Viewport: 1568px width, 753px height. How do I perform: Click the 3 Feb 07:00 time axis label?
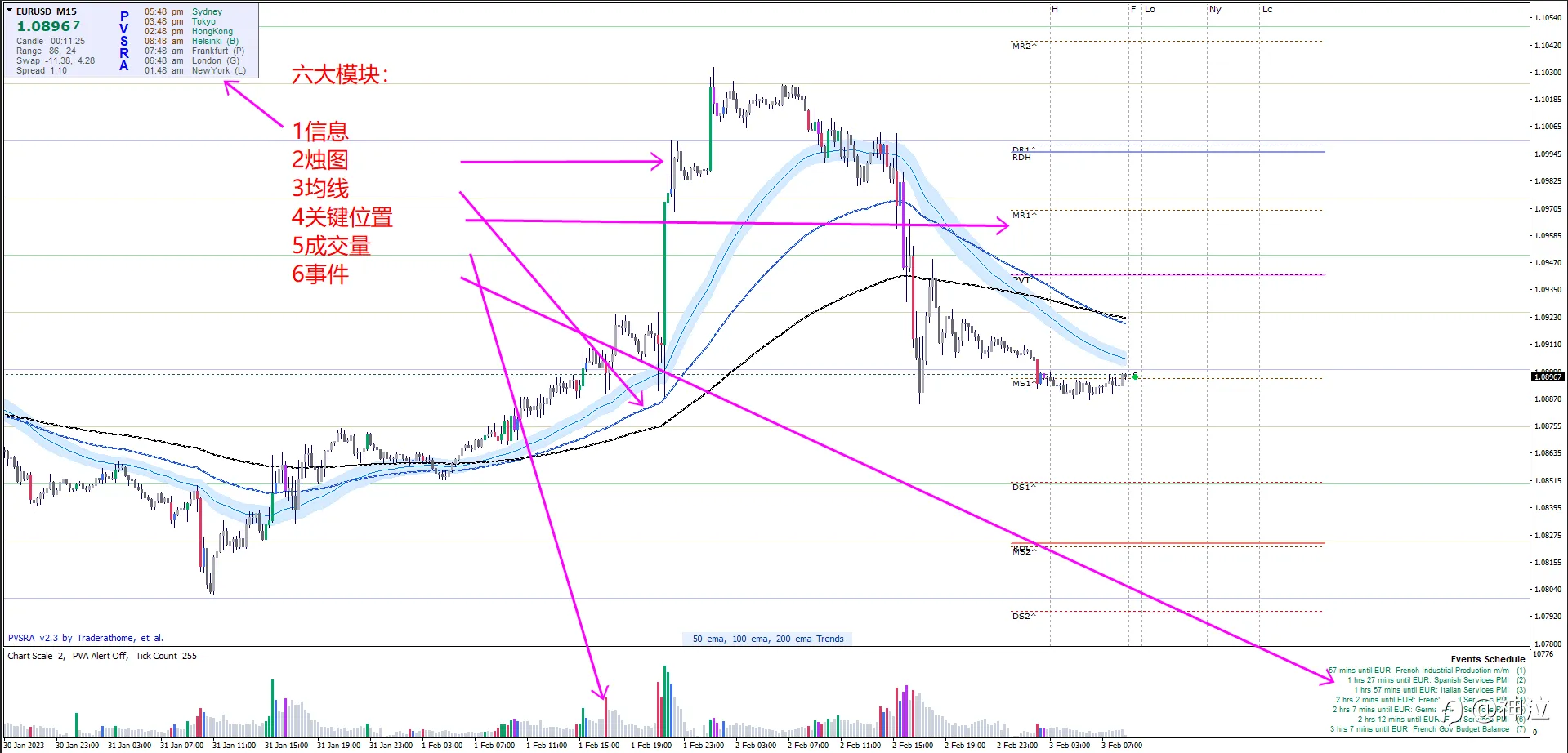(x=1122, y=746)
